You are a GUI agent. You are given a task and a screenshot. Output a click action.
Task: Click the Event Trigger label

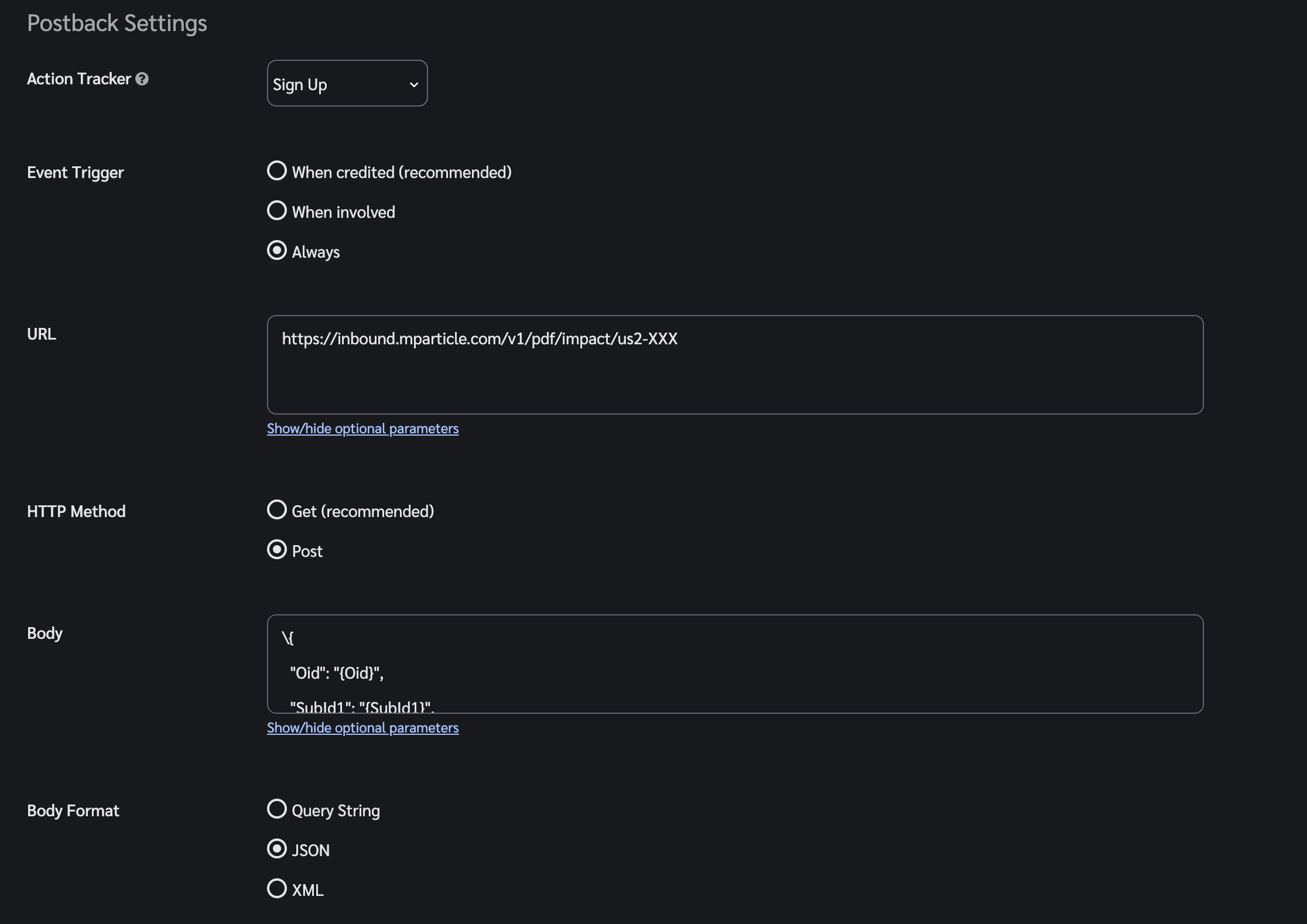[76, 173]
